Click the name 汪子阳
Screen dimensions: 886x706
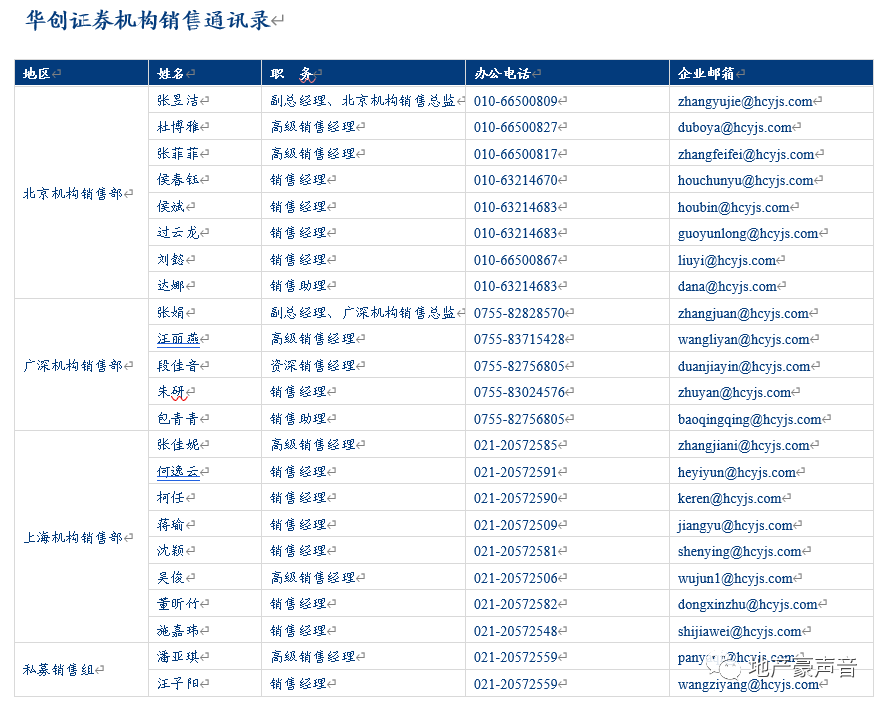click(178, 684)
